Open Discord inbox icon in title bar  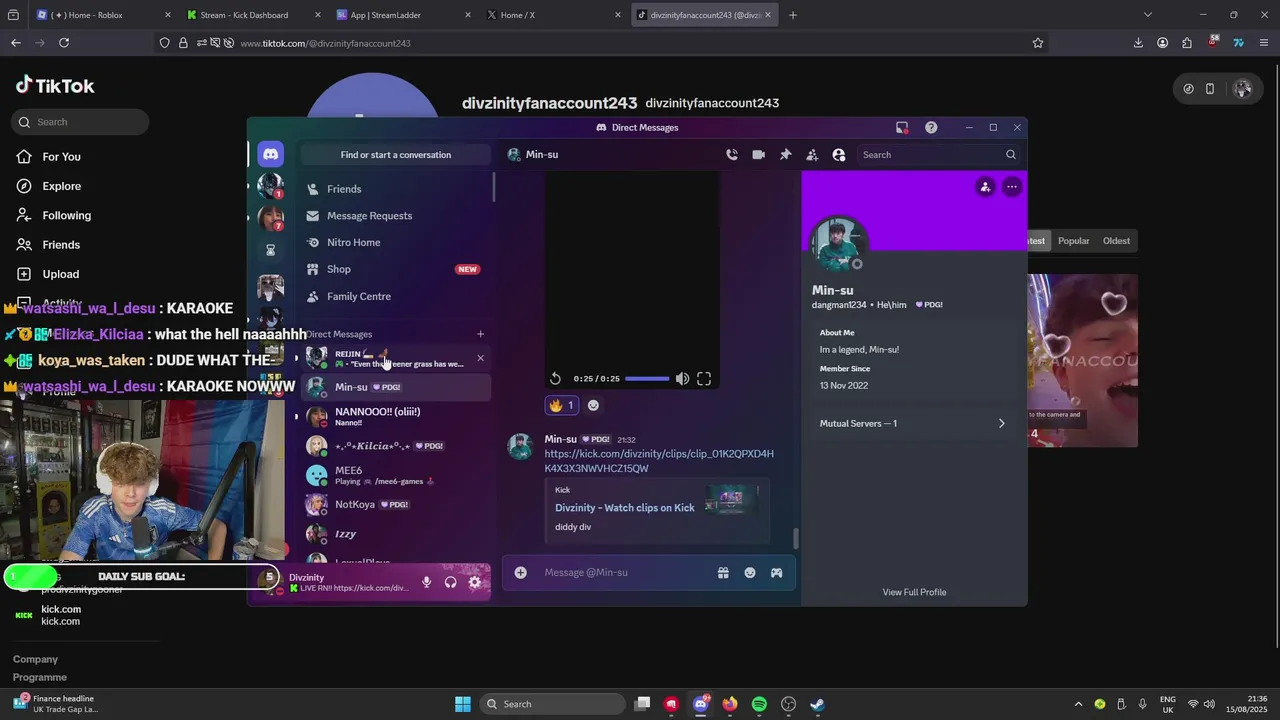902,127
